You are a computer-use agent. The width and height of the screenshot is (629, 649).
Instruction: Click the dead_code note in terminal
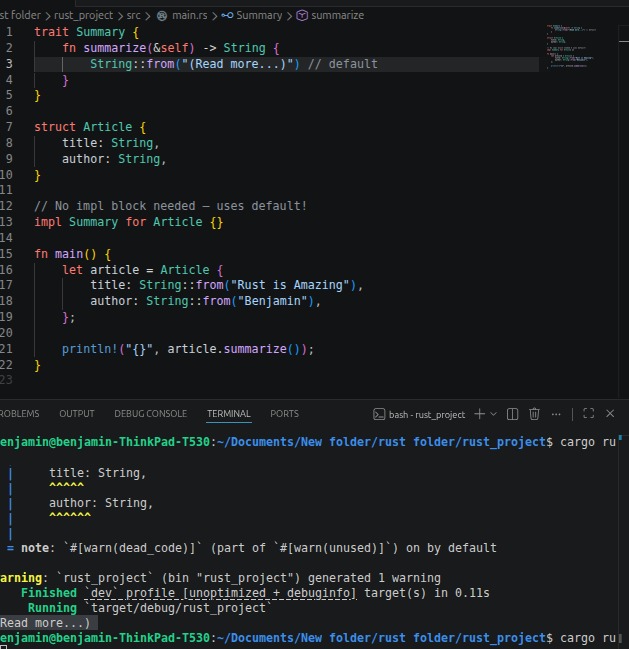[252, 548]
